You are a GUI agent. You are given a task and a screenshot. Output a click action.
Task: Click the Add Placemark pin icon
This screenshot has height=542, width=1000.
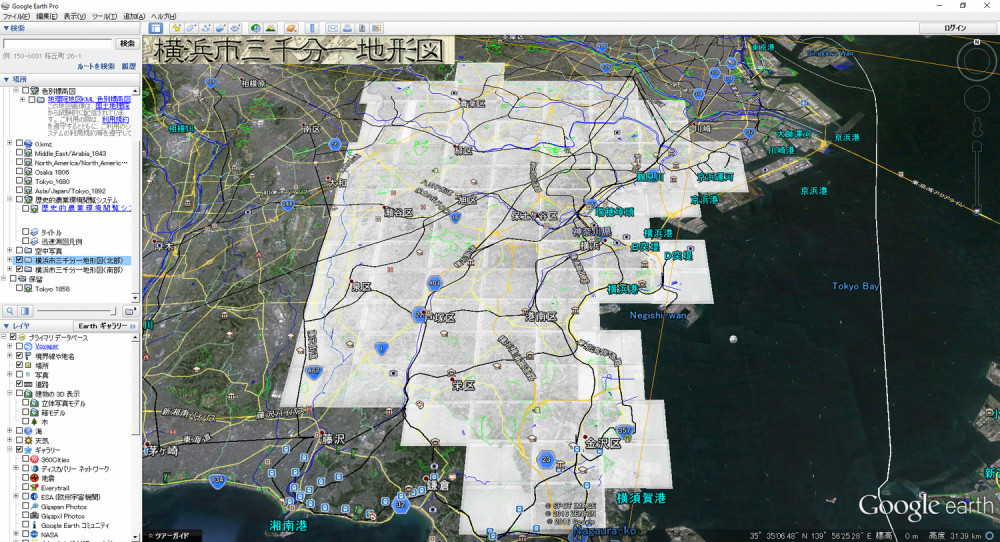click(175, 28)
